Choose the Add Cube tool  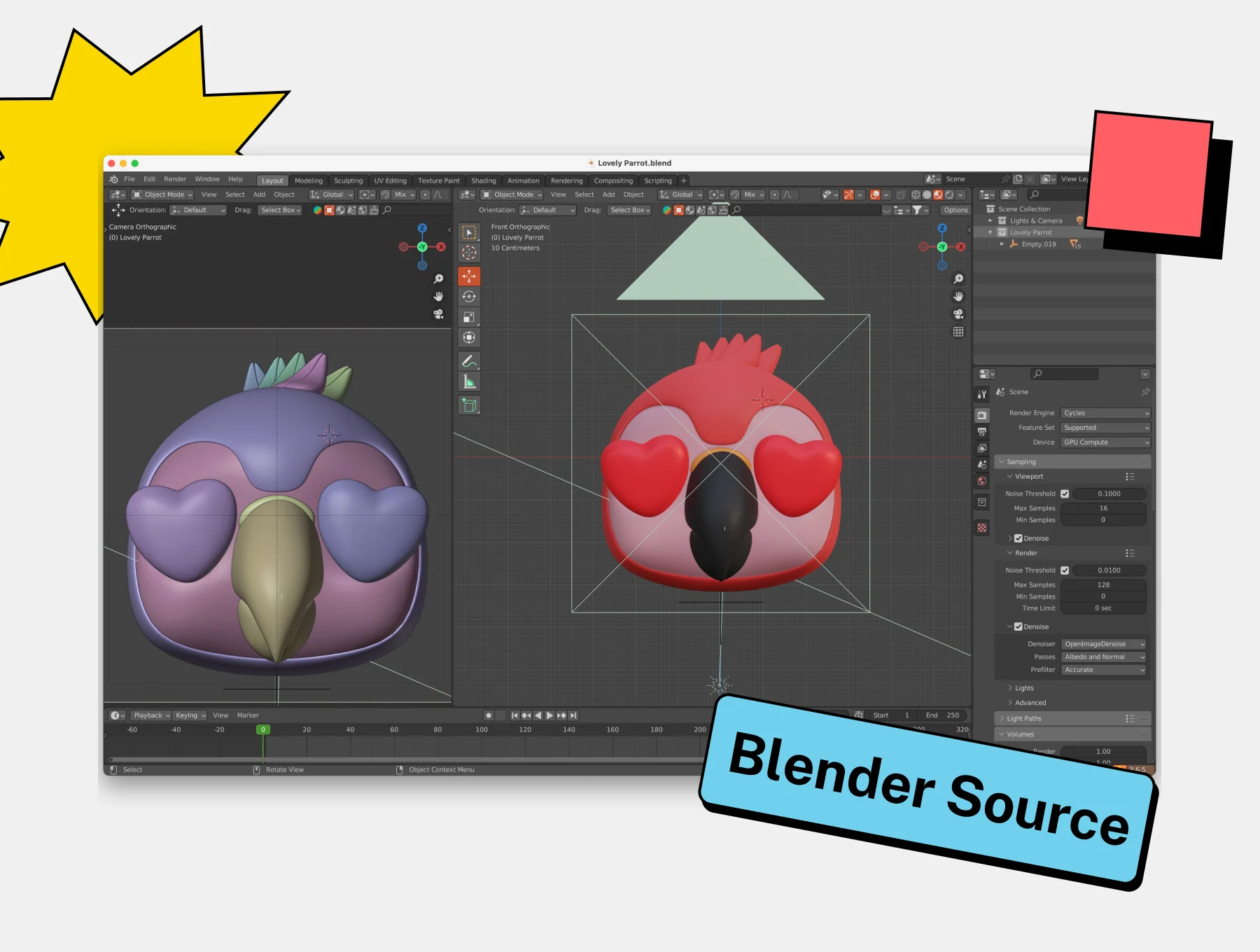469,405
